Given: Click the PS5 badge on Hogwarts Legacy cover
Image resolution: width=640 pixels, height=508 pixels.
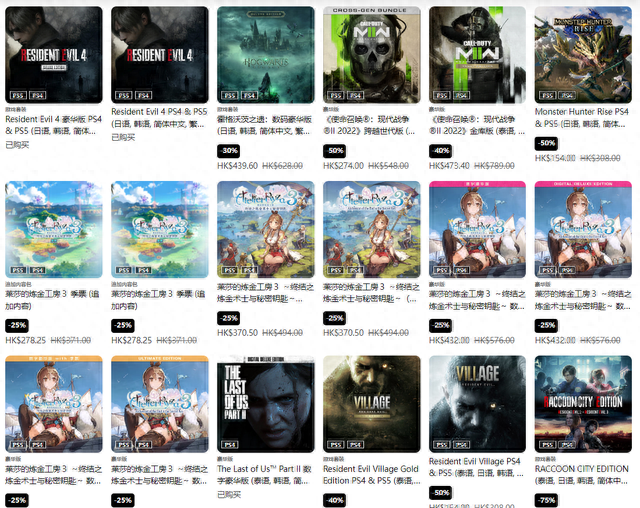Looking at the screenshot, I should [230, 95].
